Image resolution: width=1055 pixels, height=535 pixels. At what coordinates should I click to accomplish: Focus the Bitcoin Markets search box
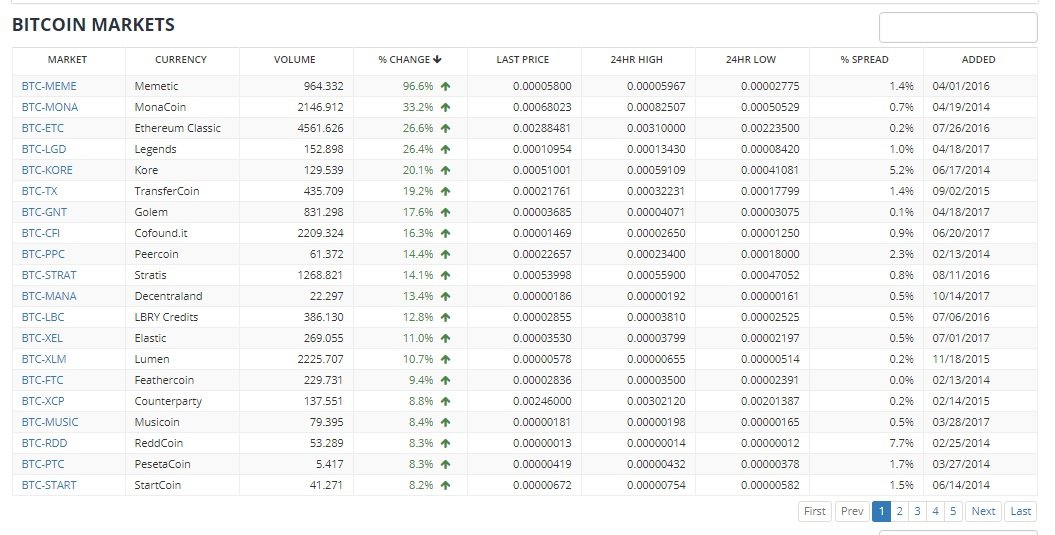[958, 28]
